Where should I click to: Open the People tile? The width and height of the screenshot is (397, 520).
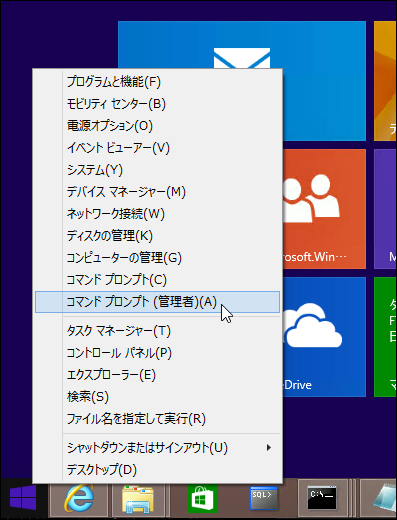pyautogui.click(x=324, y=209)
